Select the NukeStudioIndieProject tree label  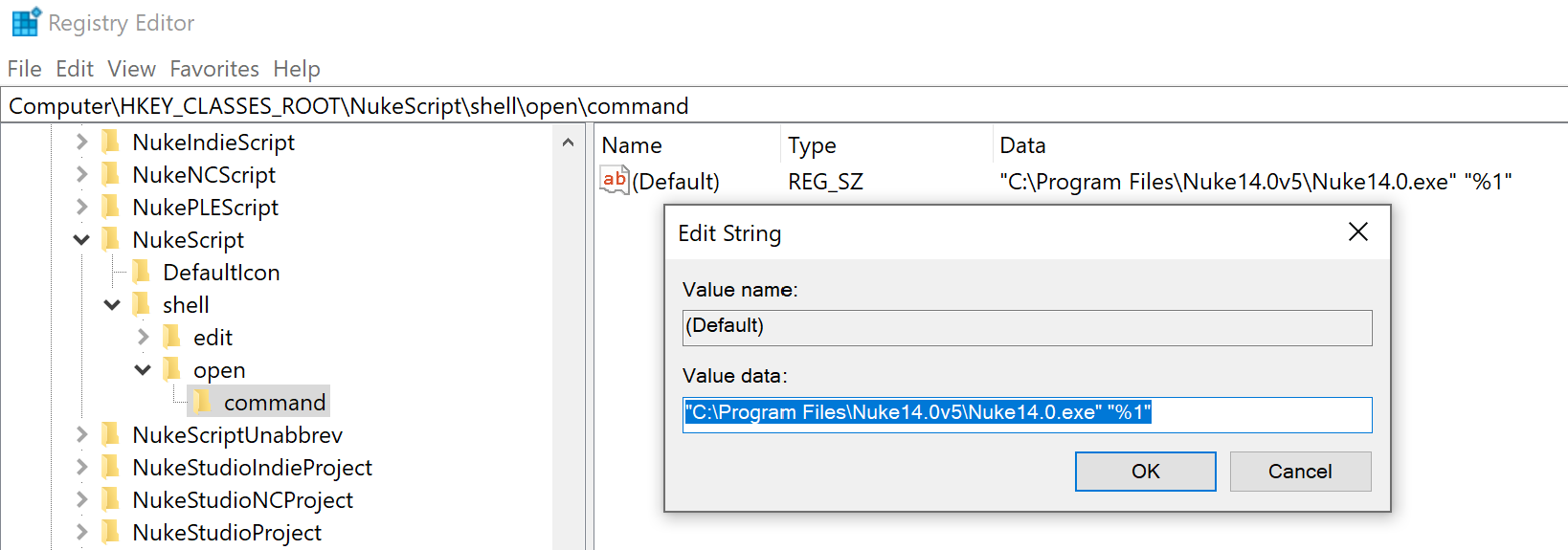(252, 467)
